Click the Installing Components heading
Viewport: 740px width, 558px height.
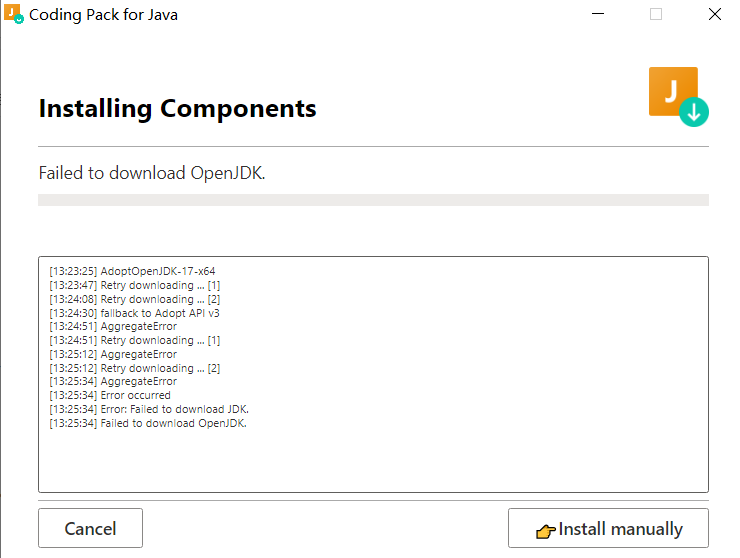(x=177, y=109)
